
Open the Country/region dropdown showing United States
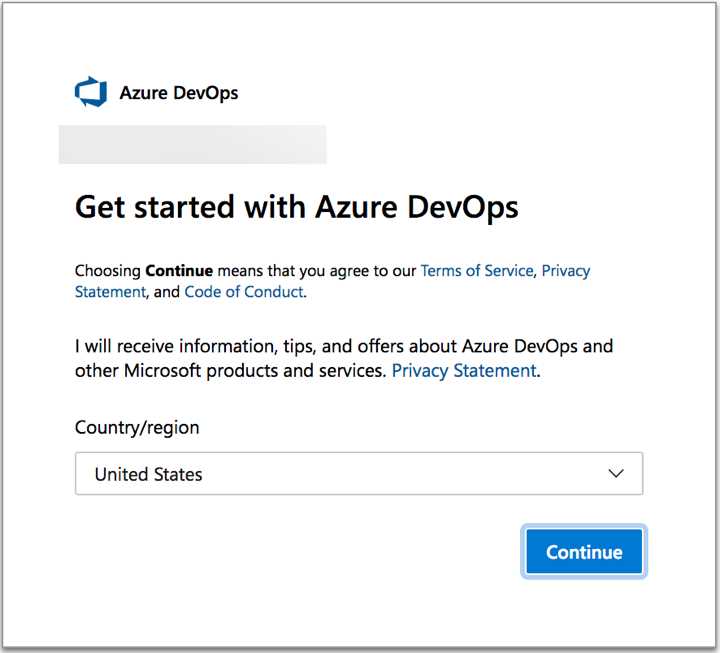tap(359, 473)
